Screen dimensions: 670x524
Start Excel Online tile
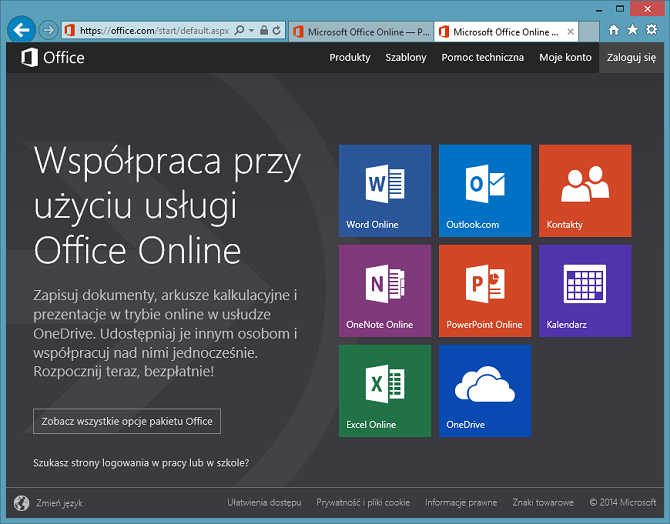coord(385,390)
